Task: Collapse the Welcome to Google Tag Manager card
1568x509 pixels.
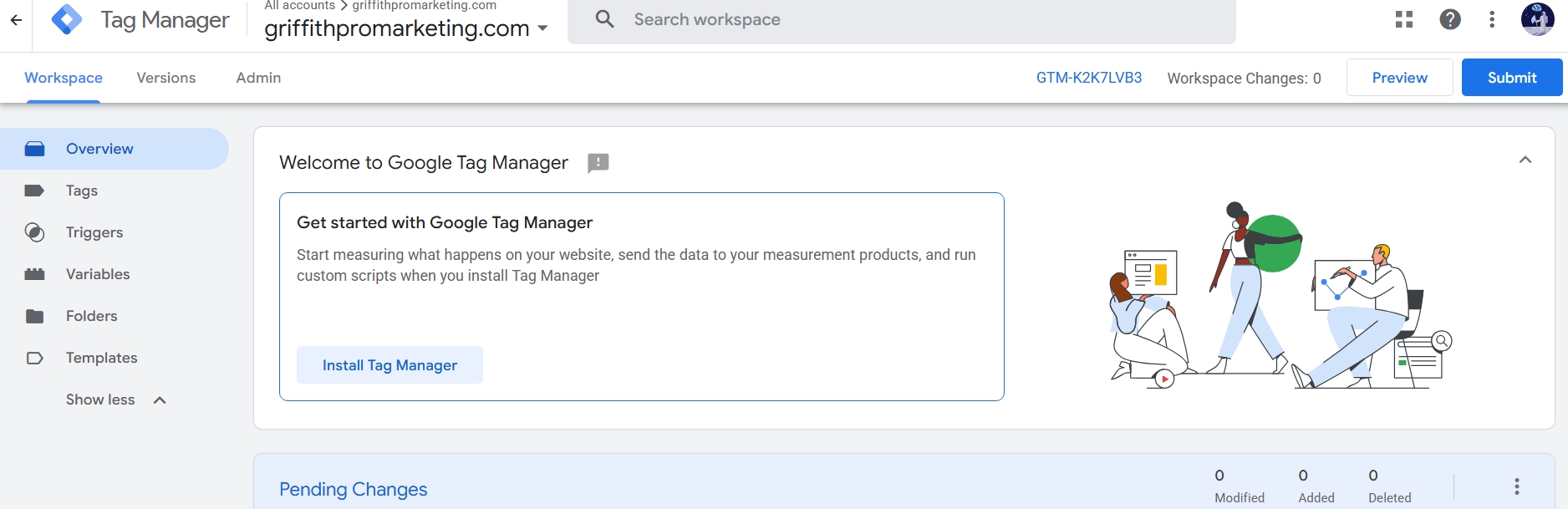Action: pyautogui.click(x=1525, y=160)
